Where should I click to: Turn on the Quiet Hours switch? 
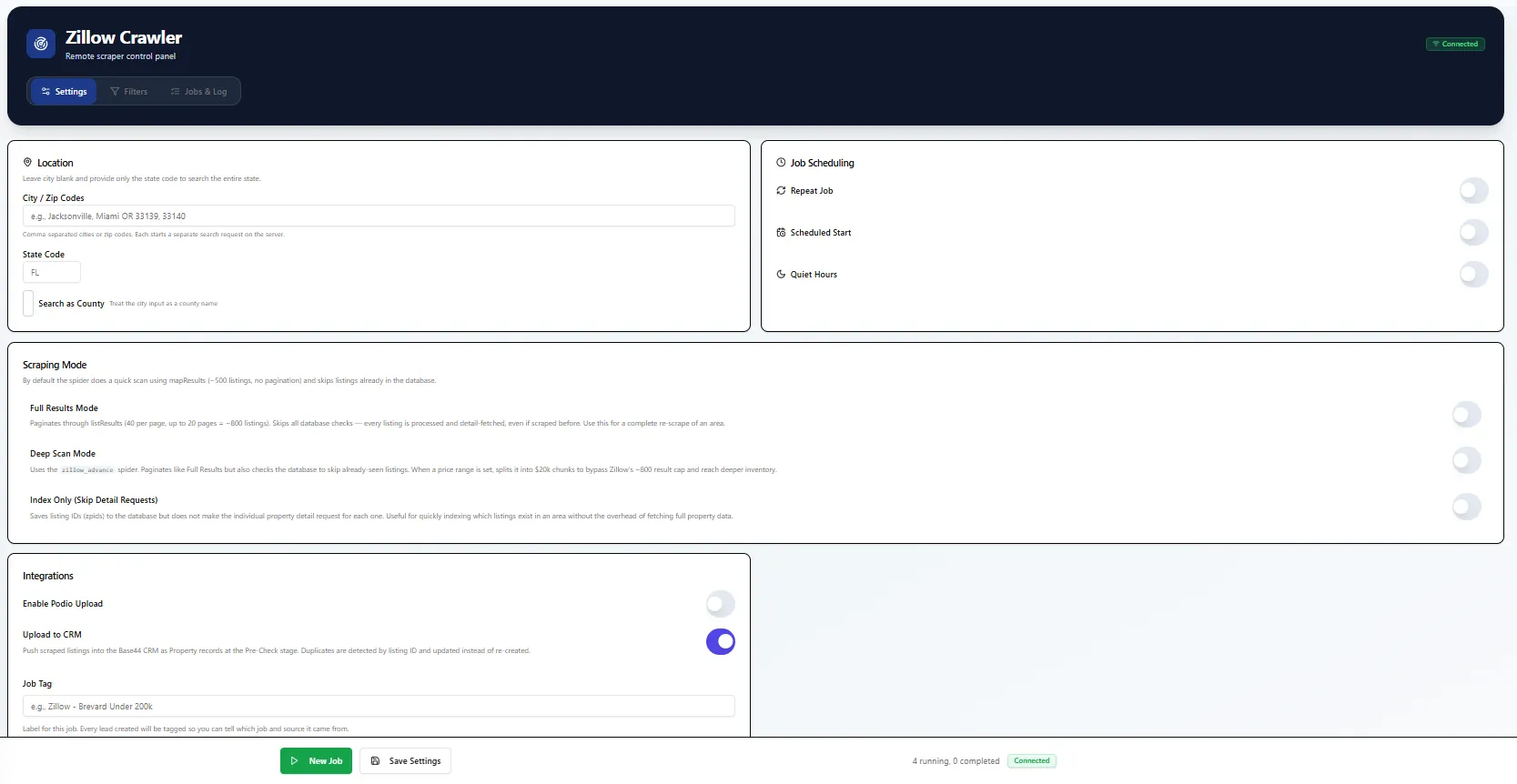1473,275
